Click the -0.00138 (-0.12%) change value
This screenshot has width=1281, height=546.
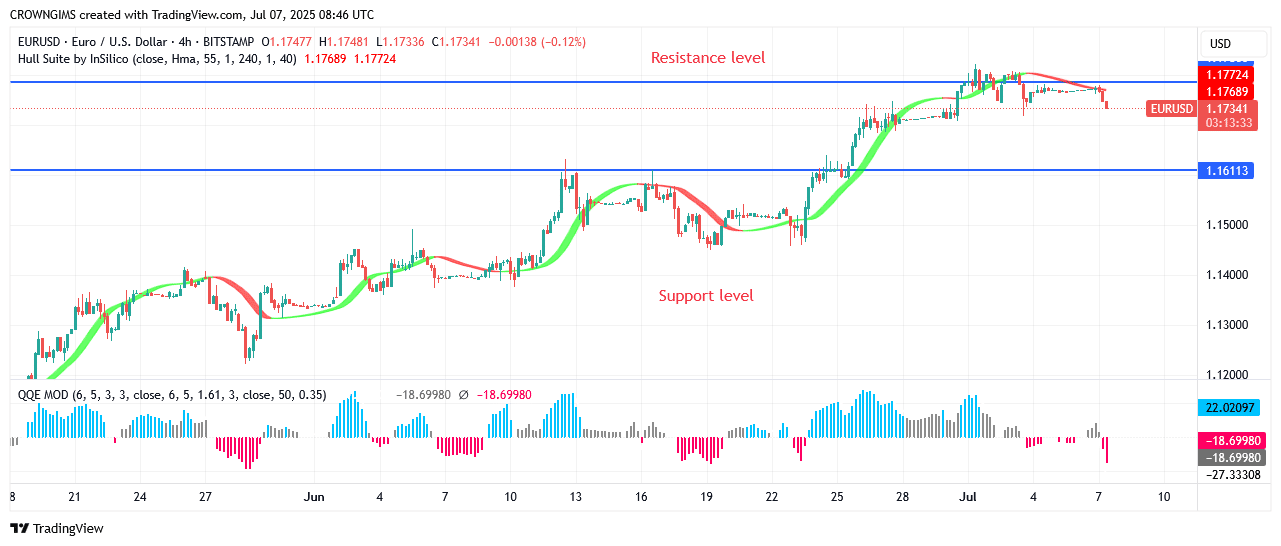(x=536, y=42)
